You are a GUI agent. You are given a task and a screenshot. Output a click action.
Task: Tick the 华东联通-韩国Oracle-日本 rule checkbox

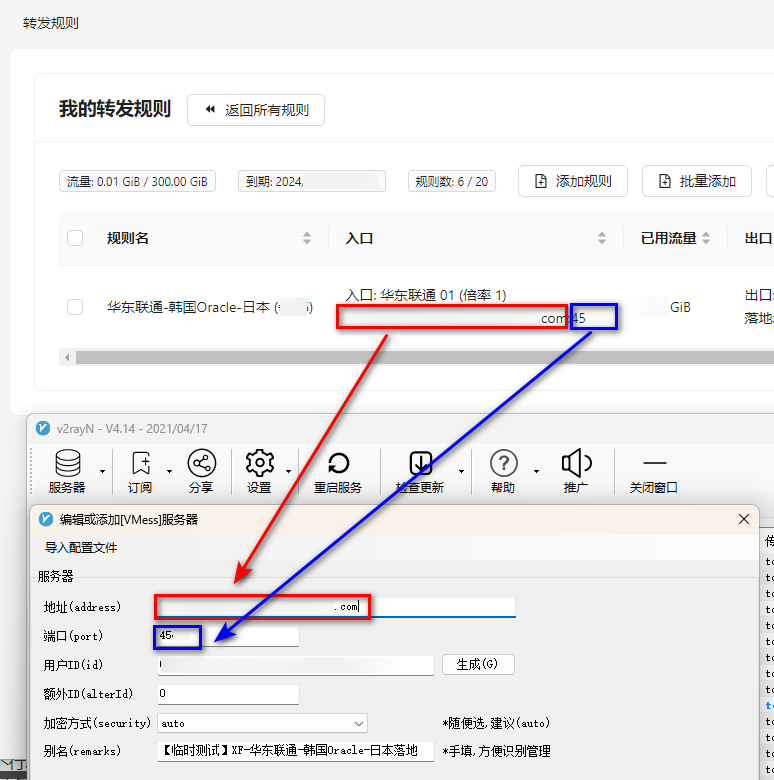75,307
